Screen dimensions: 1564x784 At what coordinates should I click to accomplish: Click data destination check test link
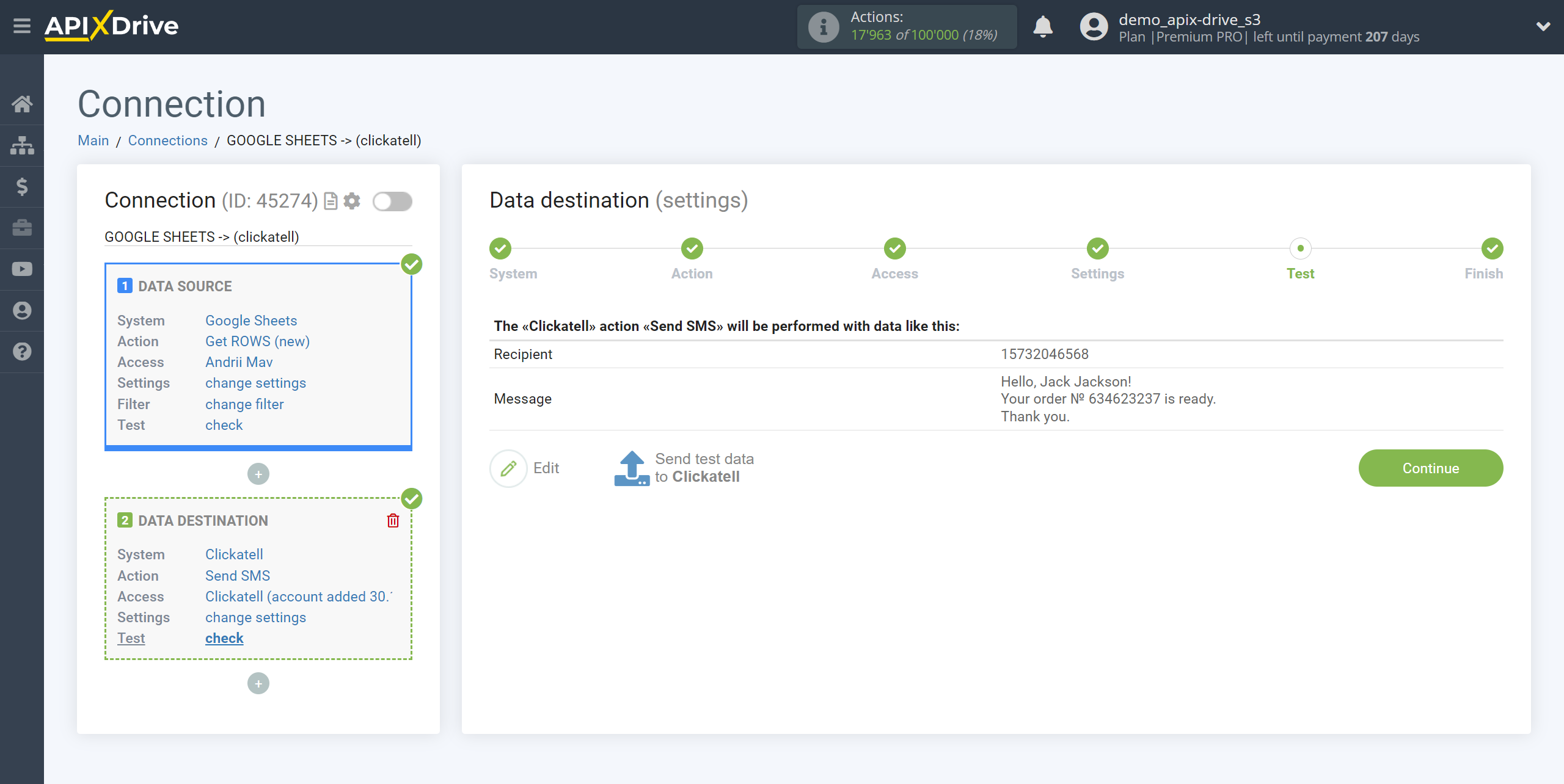coord(224,638)
